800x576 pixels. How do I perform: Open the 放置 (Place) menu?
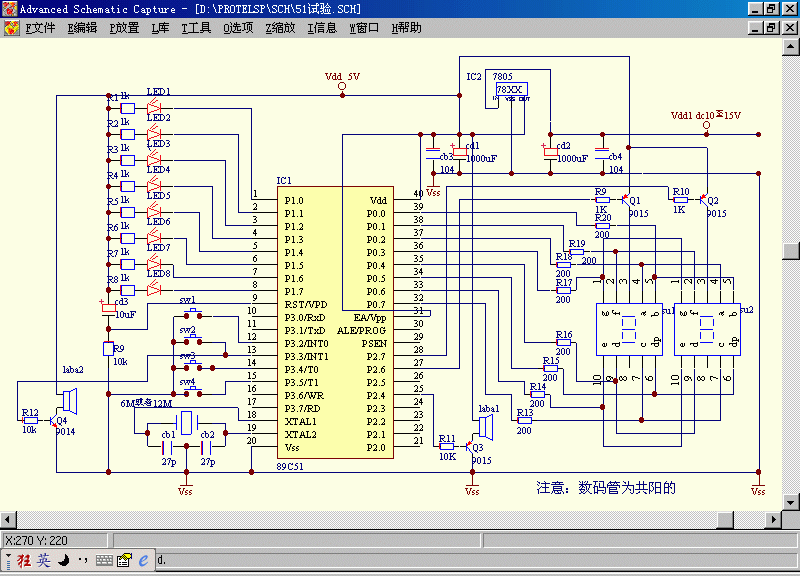coord(124,28)
